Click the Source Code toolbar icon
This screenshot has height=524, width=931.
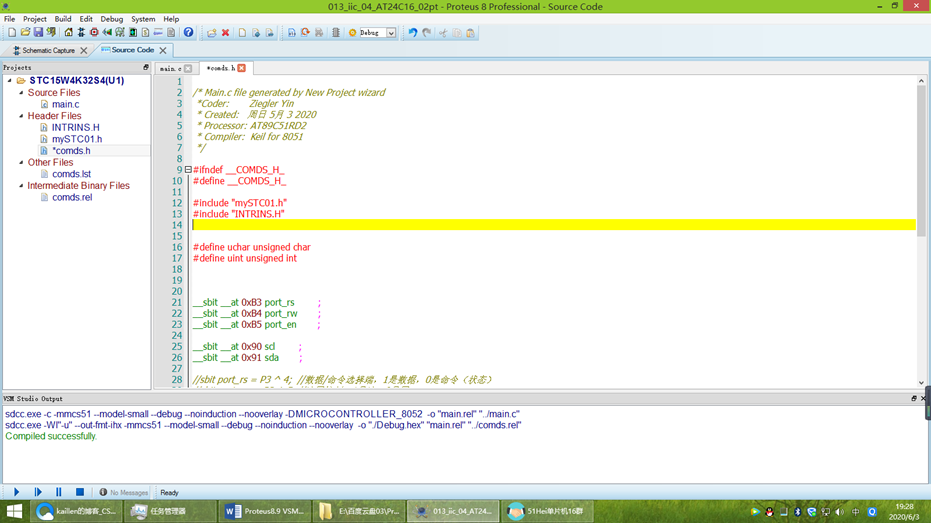click(158, 33)
